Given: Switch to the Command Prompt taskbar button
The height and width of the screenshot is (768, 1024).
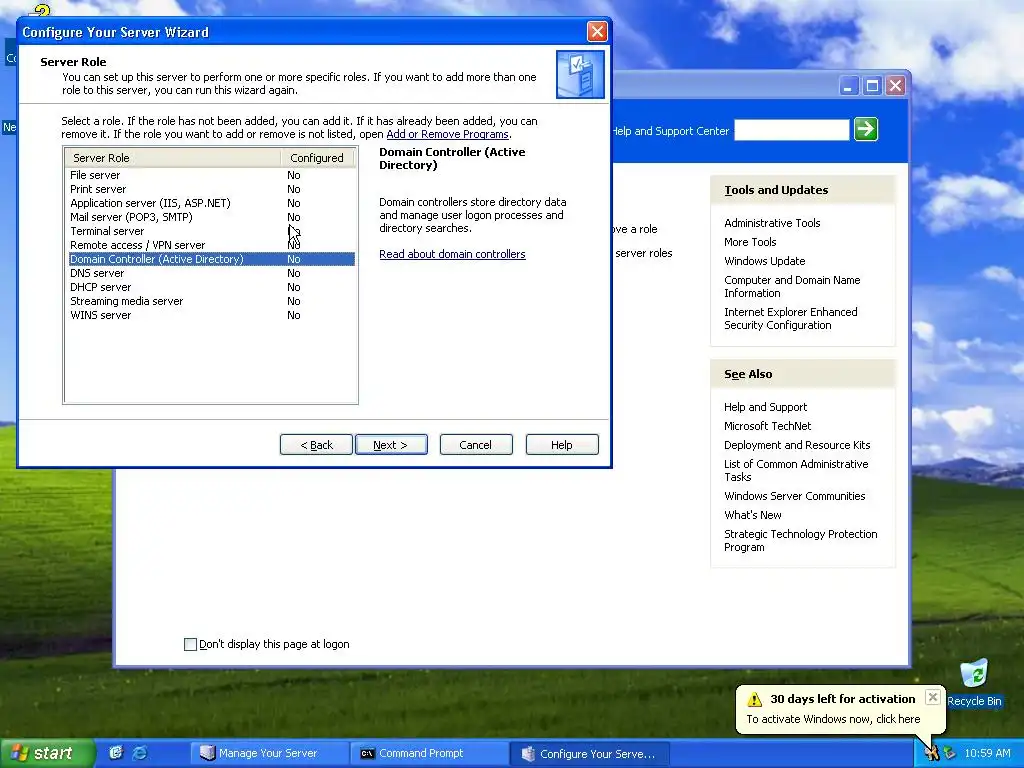Looking at the screenshot, I should tap(428, 753).
